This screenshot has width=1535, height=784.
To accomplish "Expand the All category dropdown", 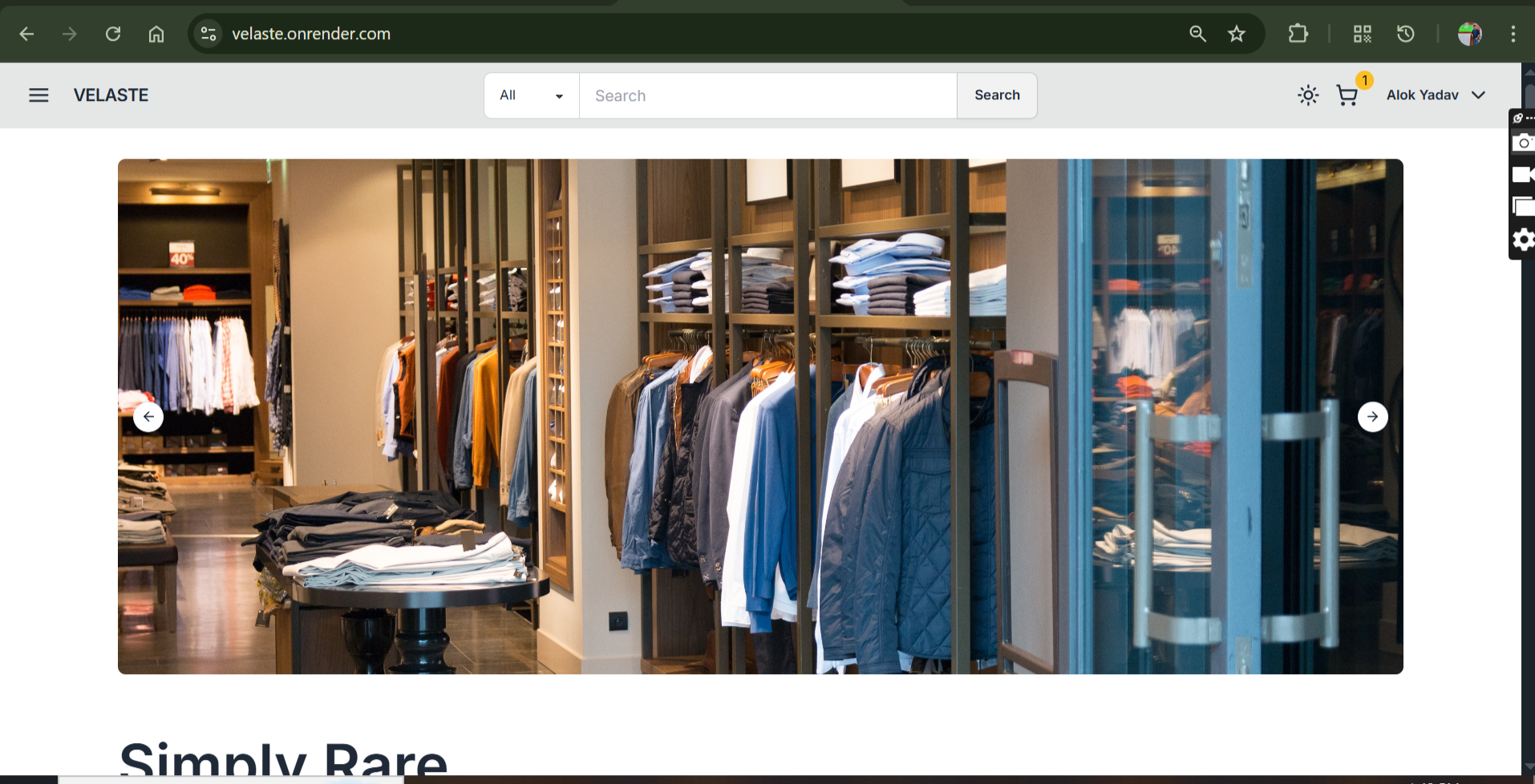I will pos(531,95).
